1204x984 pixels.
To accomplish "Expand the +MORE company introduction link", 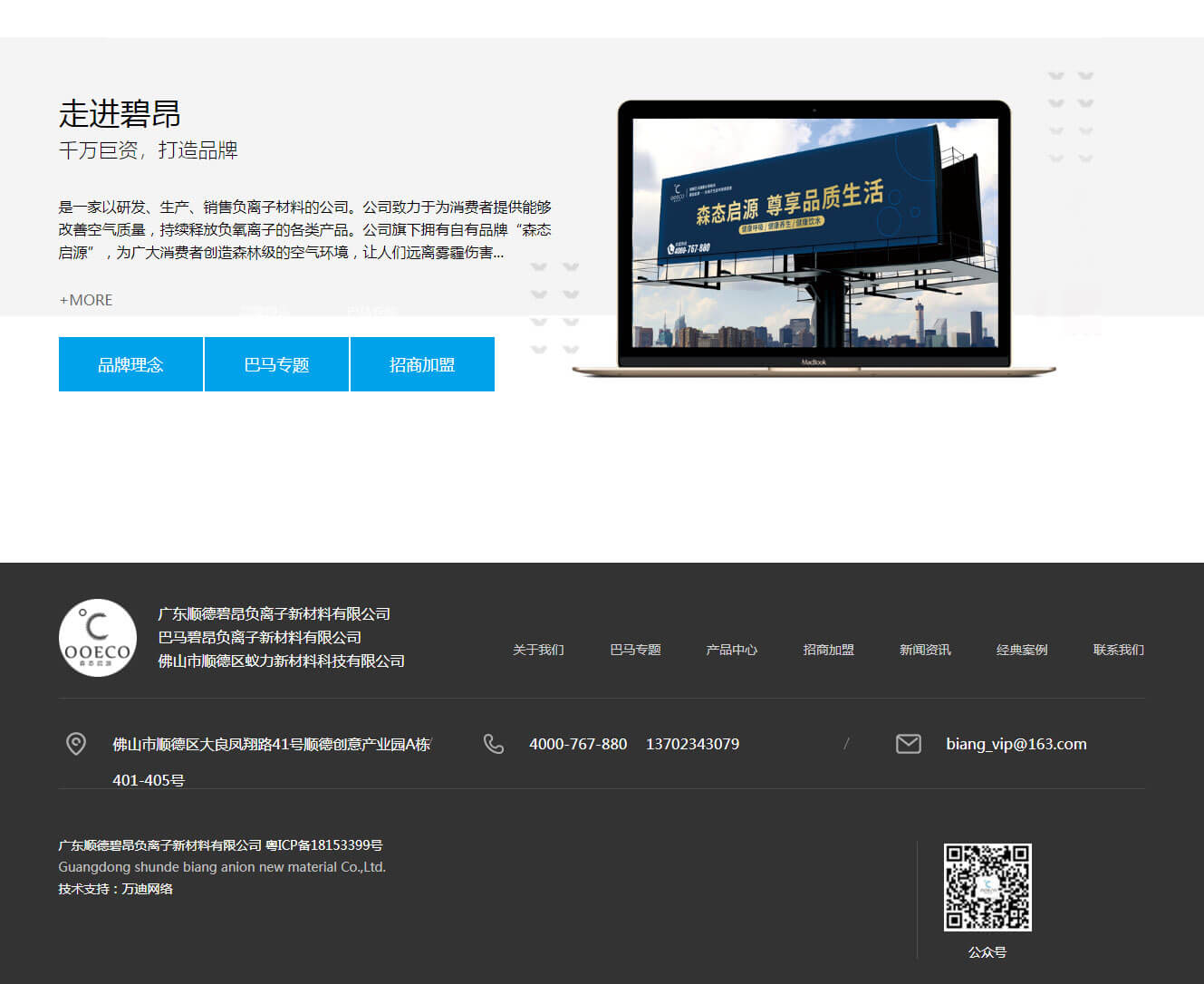I will pyautogui.click(x=86, y=300).
